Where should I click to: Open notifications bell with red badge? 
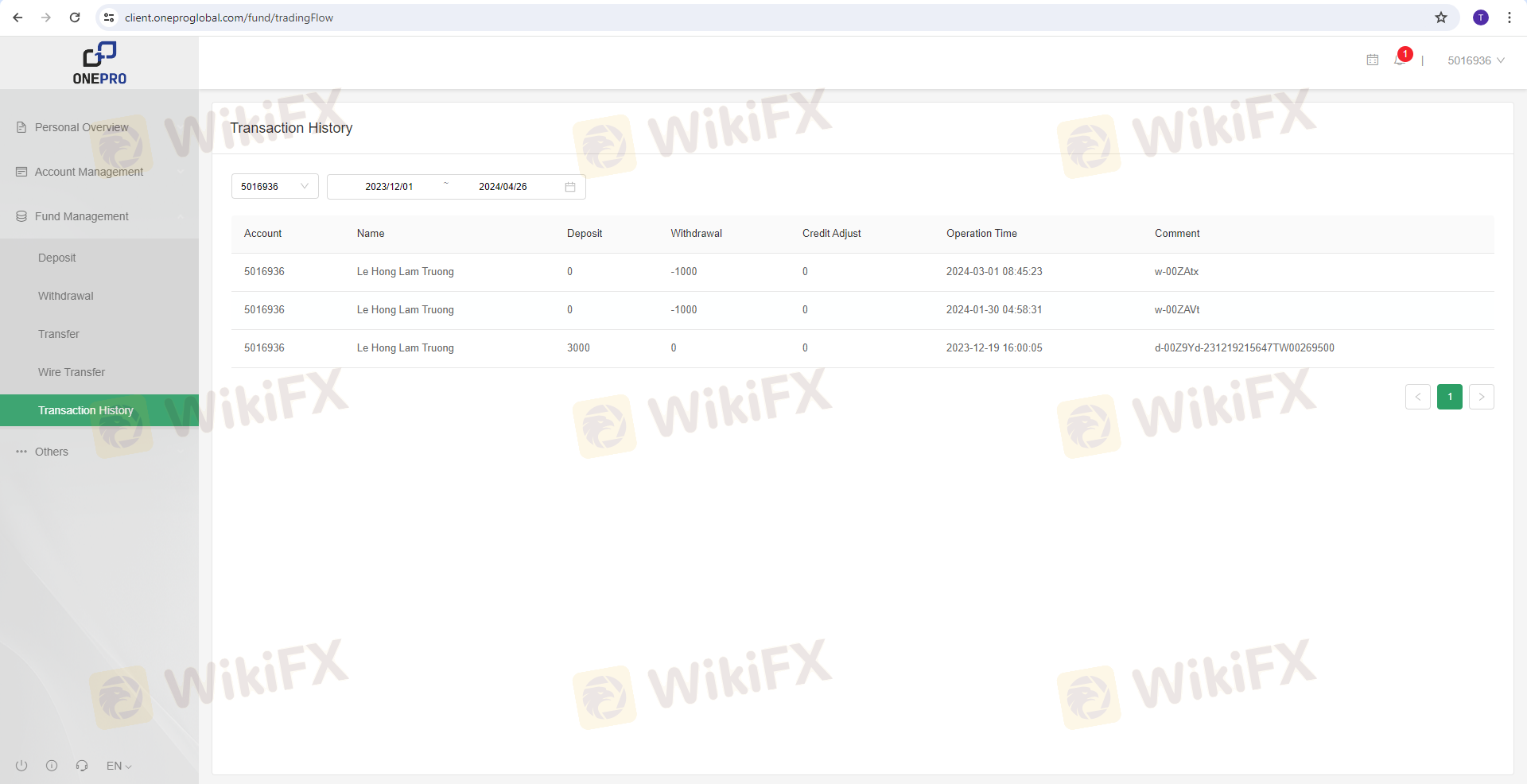click(x=1401, y=57)
